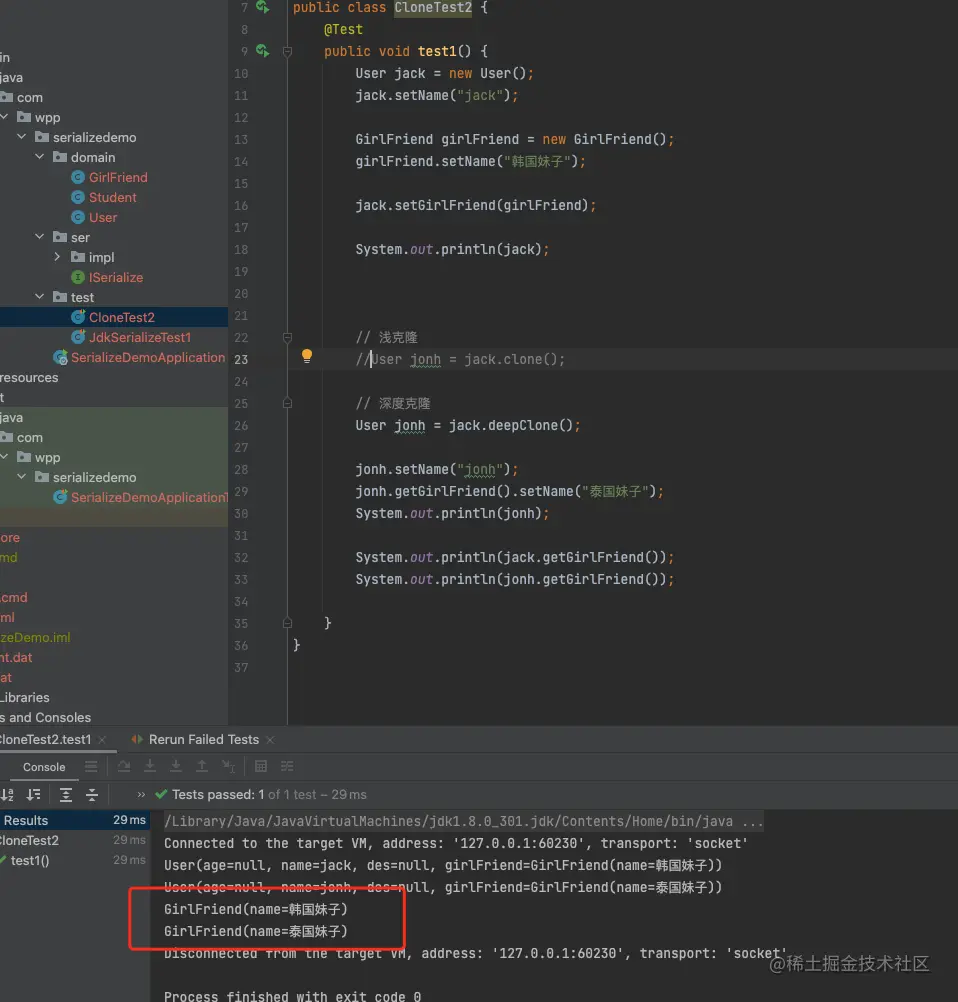Close the Rerun Failed Tests tab
The image size is (958, 1002).
click(x=270, y=740)
